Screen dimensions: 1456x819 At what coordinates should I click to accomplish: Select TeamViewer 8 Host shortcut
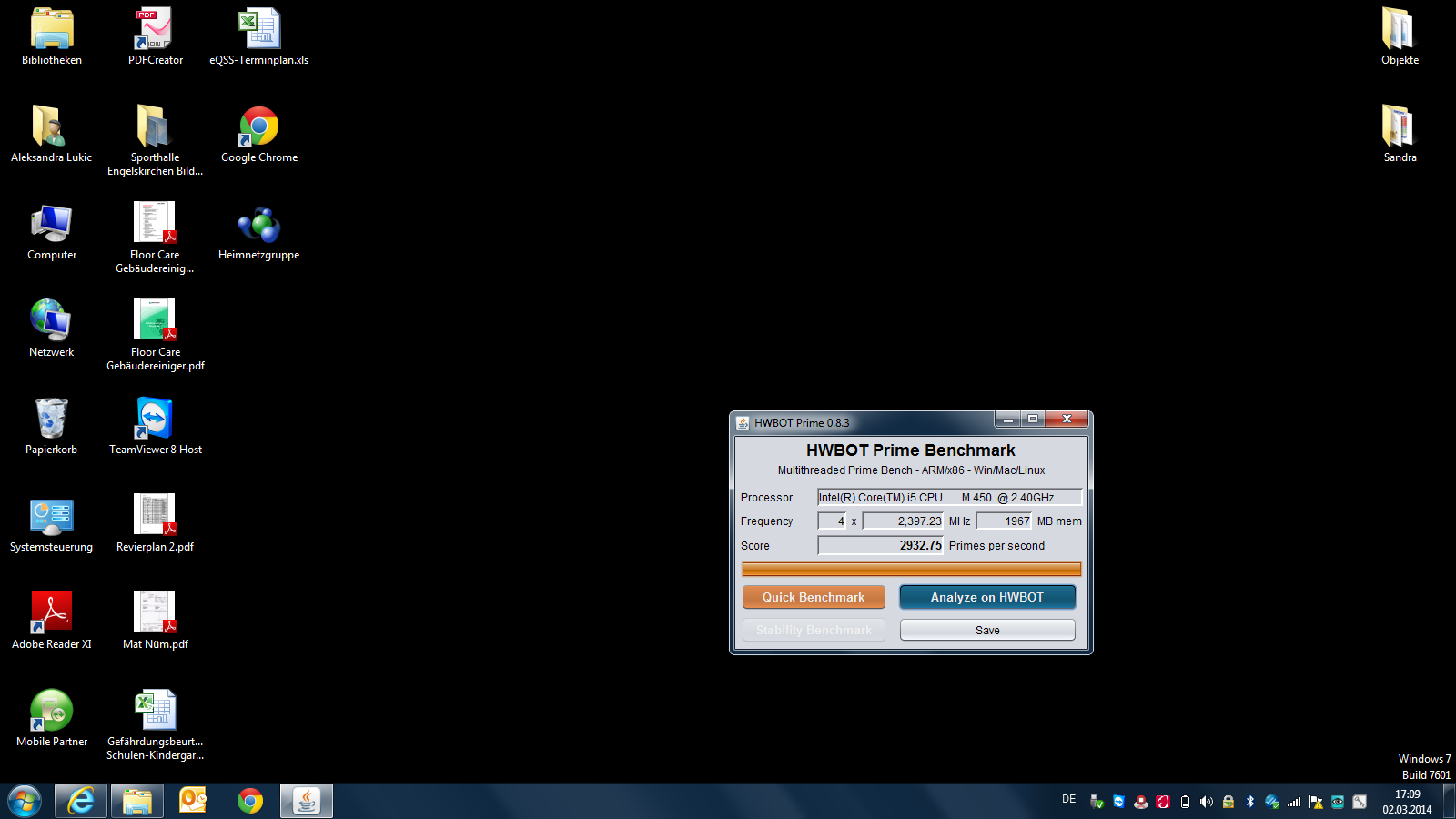tap(156, 426)
